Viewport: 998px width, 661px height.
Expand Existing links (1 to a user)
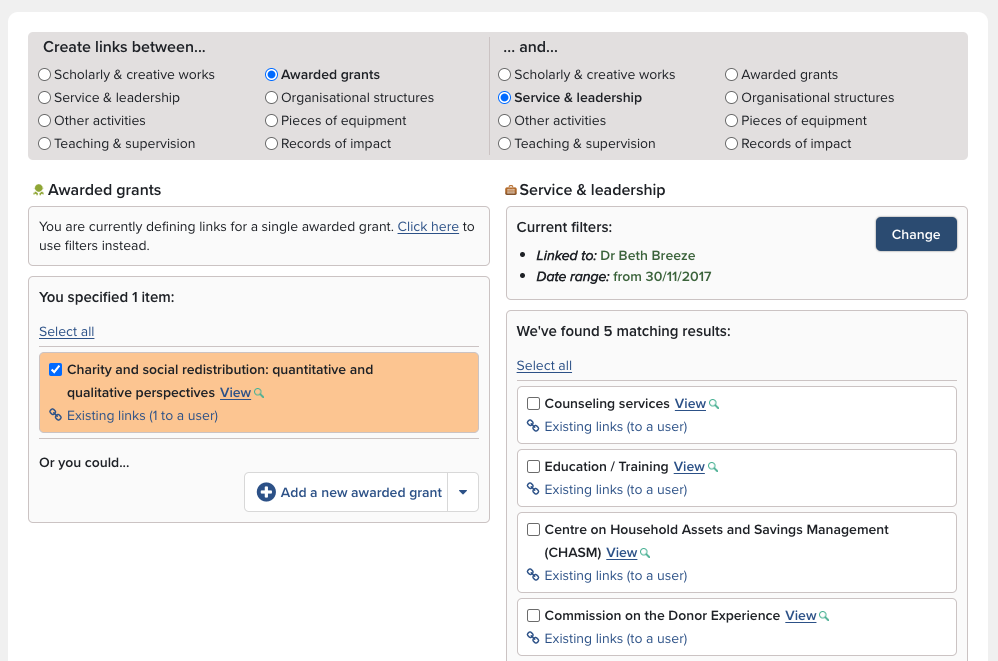click(x=142, y=416)
